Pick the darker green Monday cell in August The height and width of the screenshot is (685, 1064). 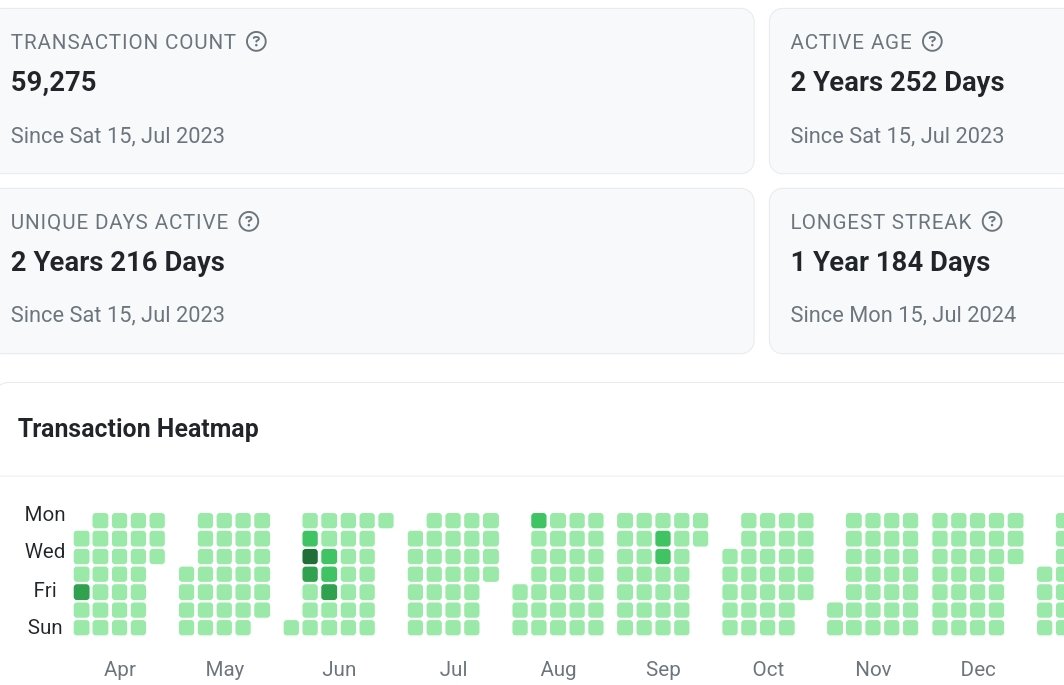click(539, 521)
